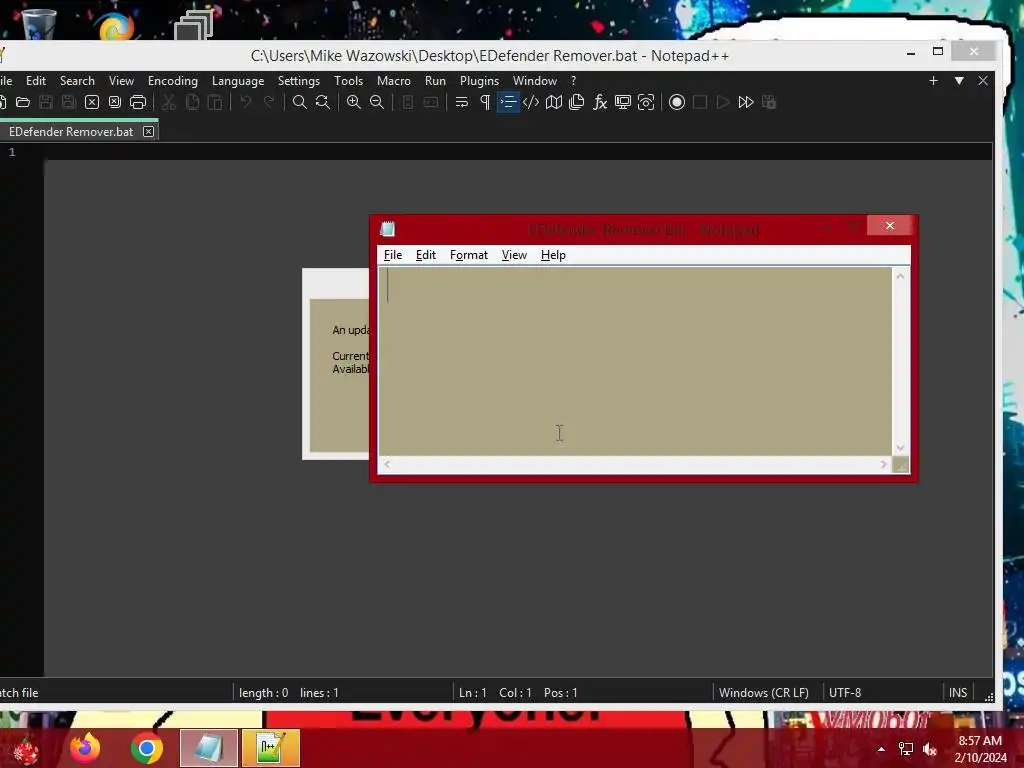Switch to Notepad++ taskbar button
The width and height of the screenshot is (1024, 768).
tap(271, 748)
